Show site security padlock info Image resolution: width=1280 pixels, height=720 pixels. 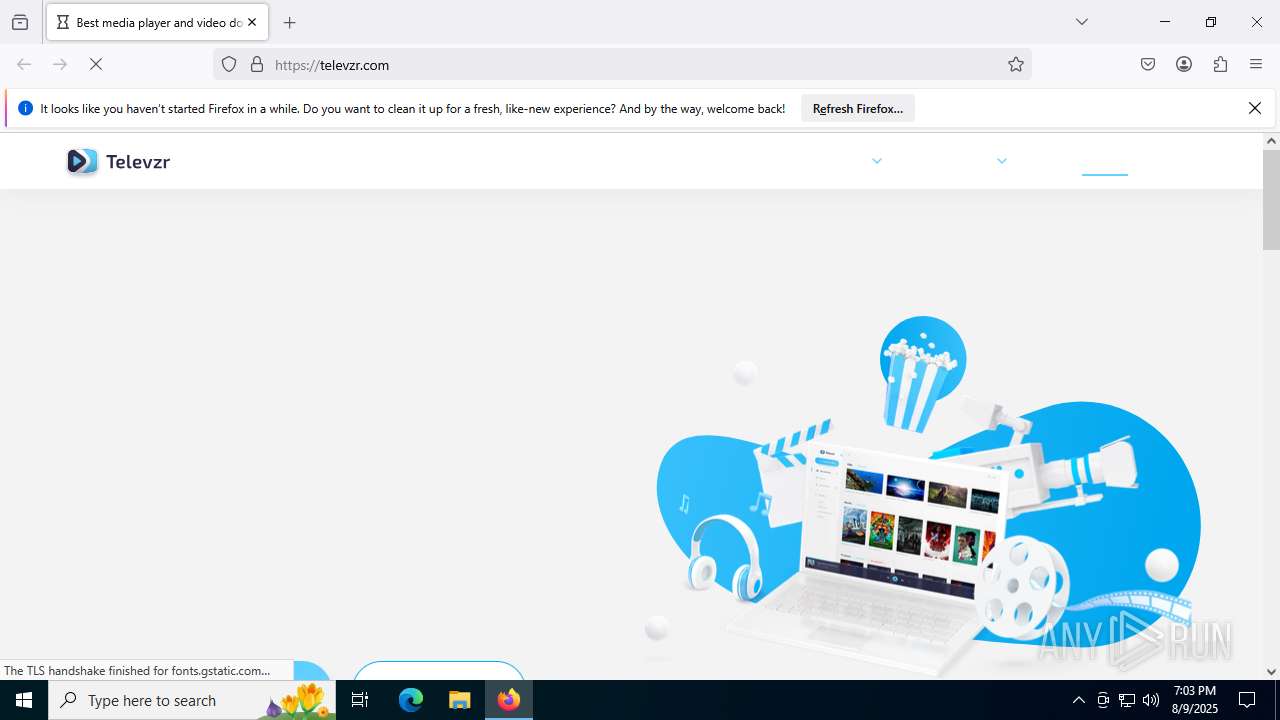tap(257, 64)
